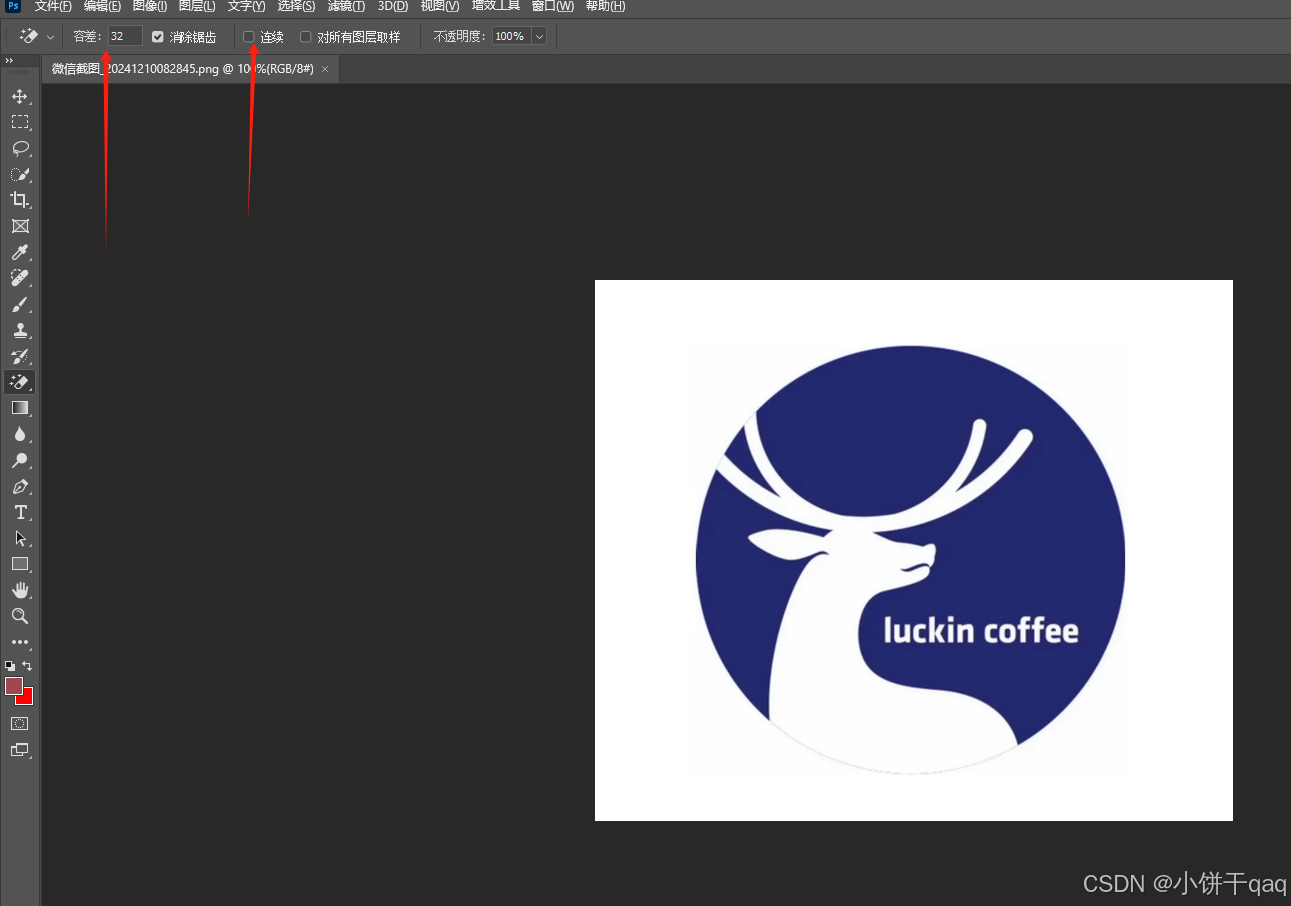Select the Clone Stamp tool

(x=19, y=330)
